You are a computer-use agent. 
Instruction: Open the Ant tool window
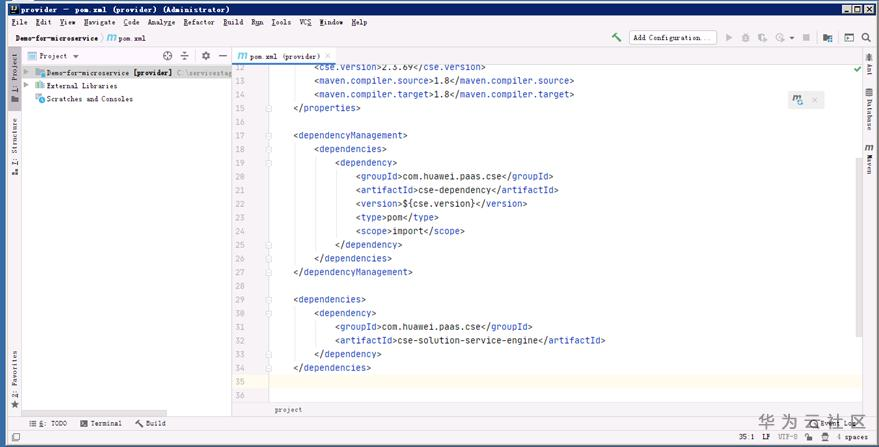pos(869,63)
